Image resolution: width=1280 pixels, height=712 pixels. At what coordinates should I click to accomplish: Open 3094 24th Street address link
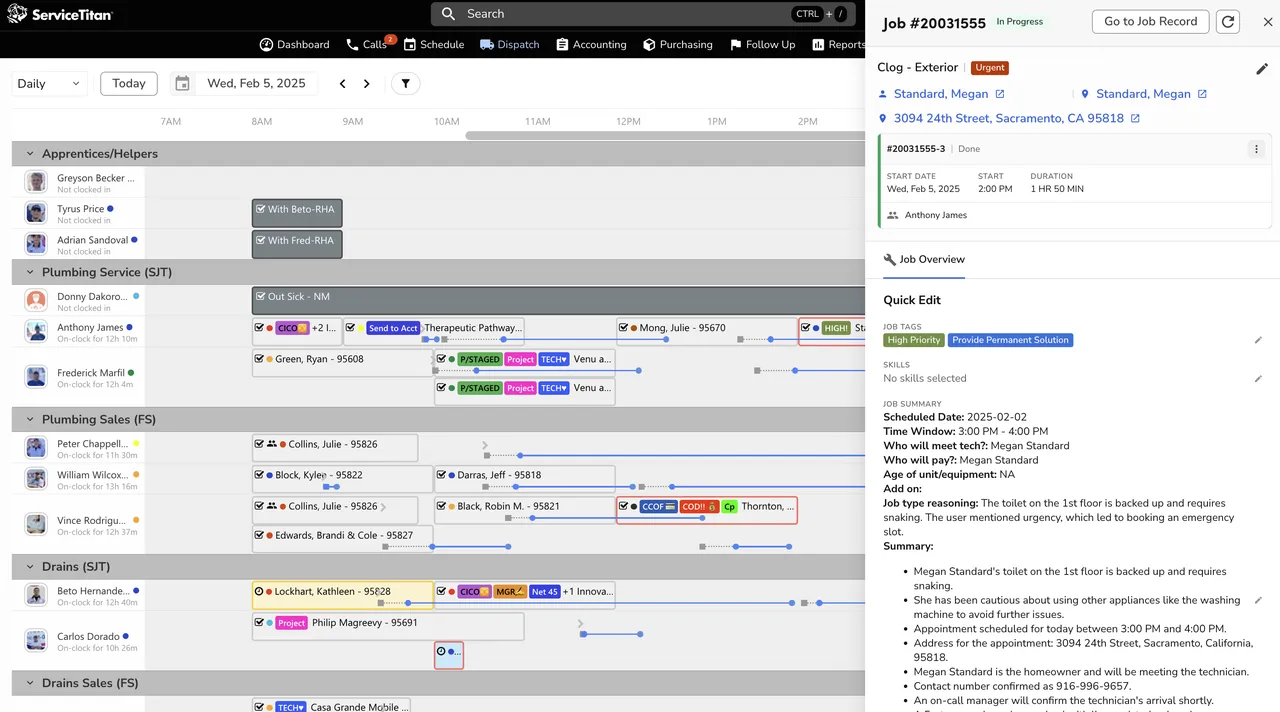[1008, 118]
